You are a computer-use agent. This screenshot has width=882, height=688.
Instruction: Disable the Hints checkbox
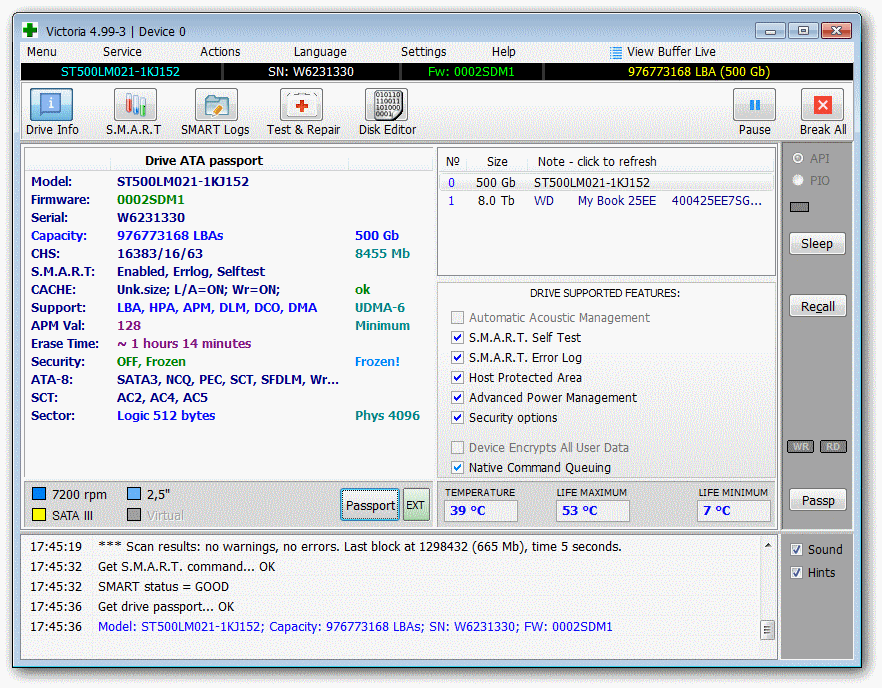(796, 573)
